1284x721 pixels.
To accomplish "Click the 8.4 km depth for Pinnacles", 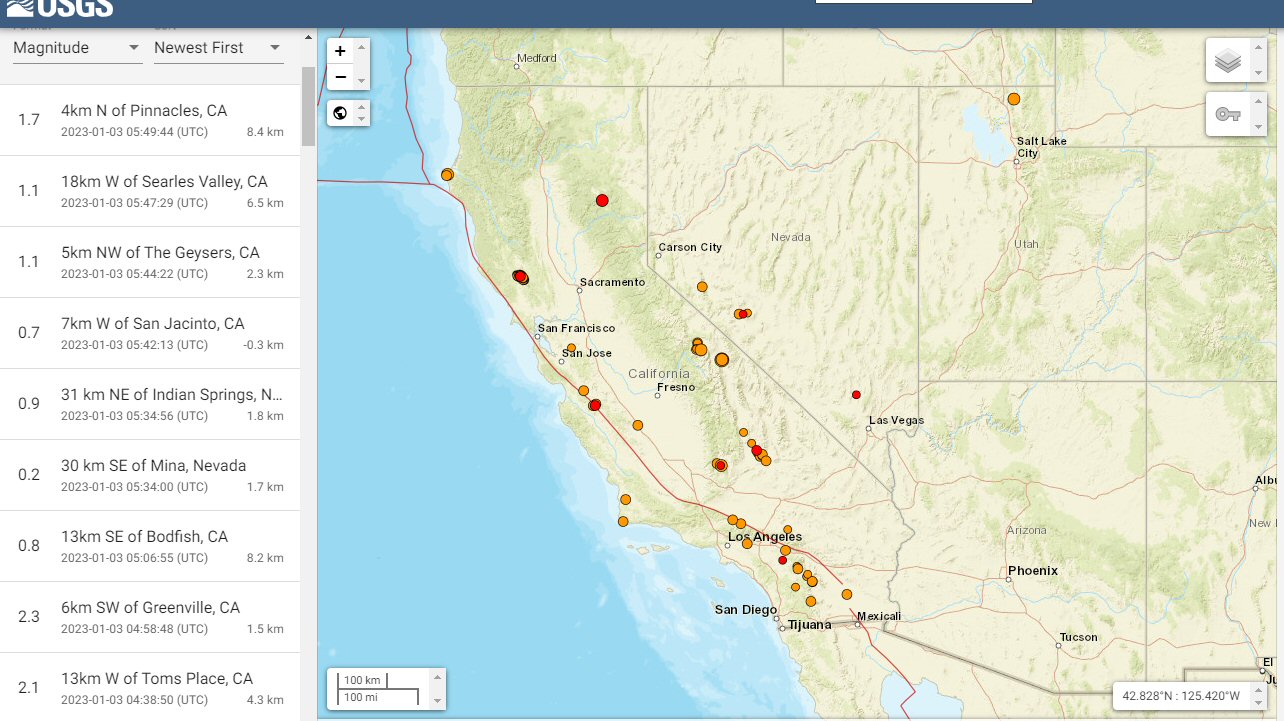I will point(265,132).
